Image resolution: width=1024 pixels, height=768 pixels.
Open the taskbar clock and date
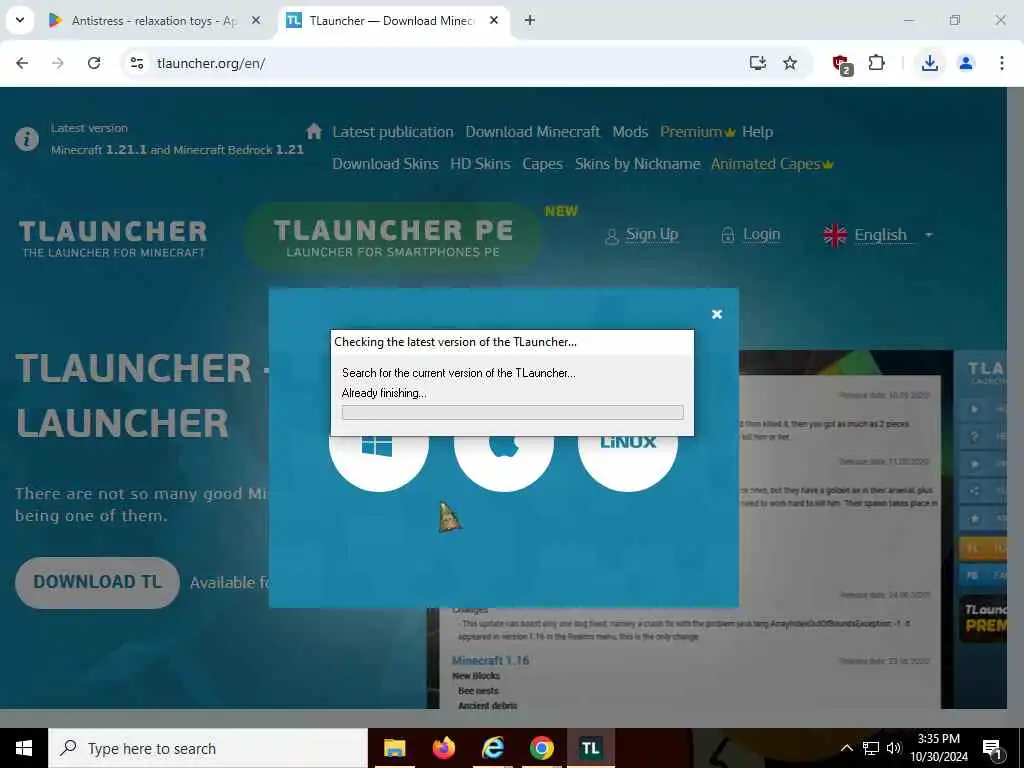pyautogui.click(x=939, y=748)
